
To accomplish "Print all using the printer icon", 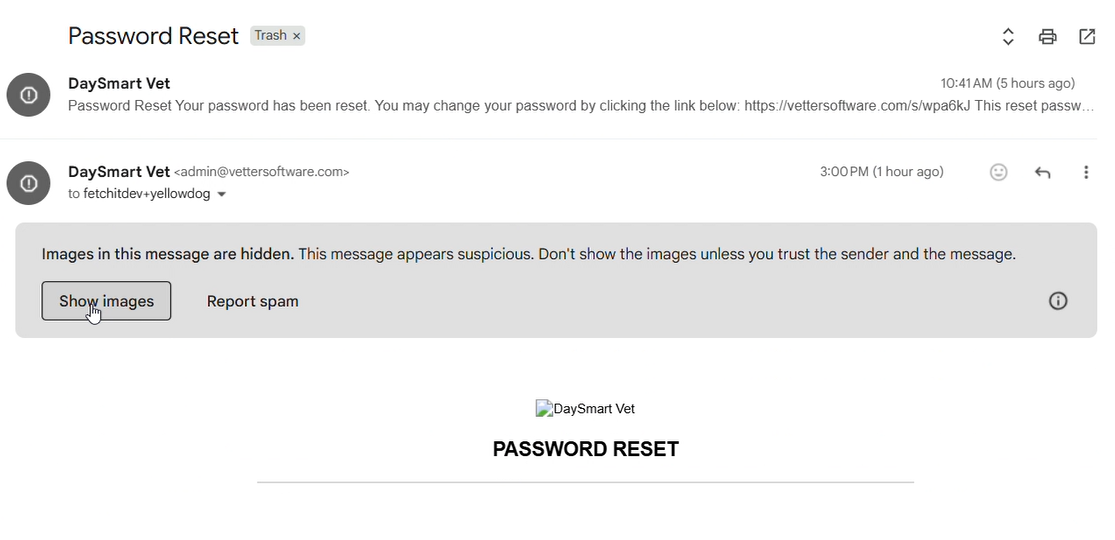I will (x=1047, y=37).
